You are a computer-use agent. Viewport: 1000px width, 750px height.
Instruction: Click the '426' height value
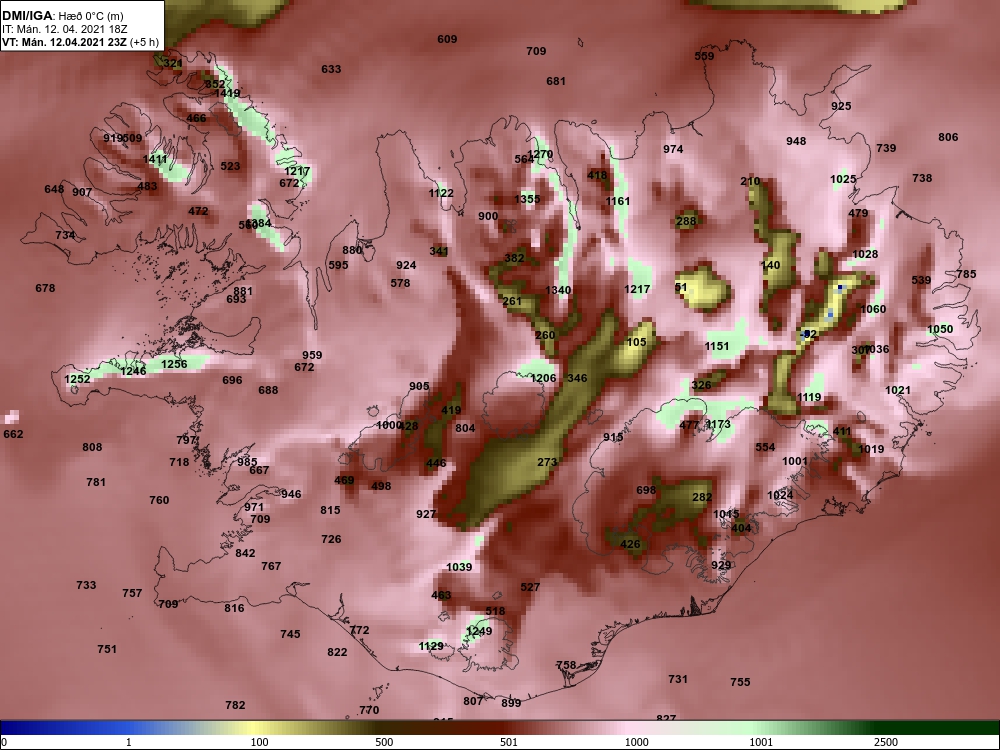click(630, 545)
